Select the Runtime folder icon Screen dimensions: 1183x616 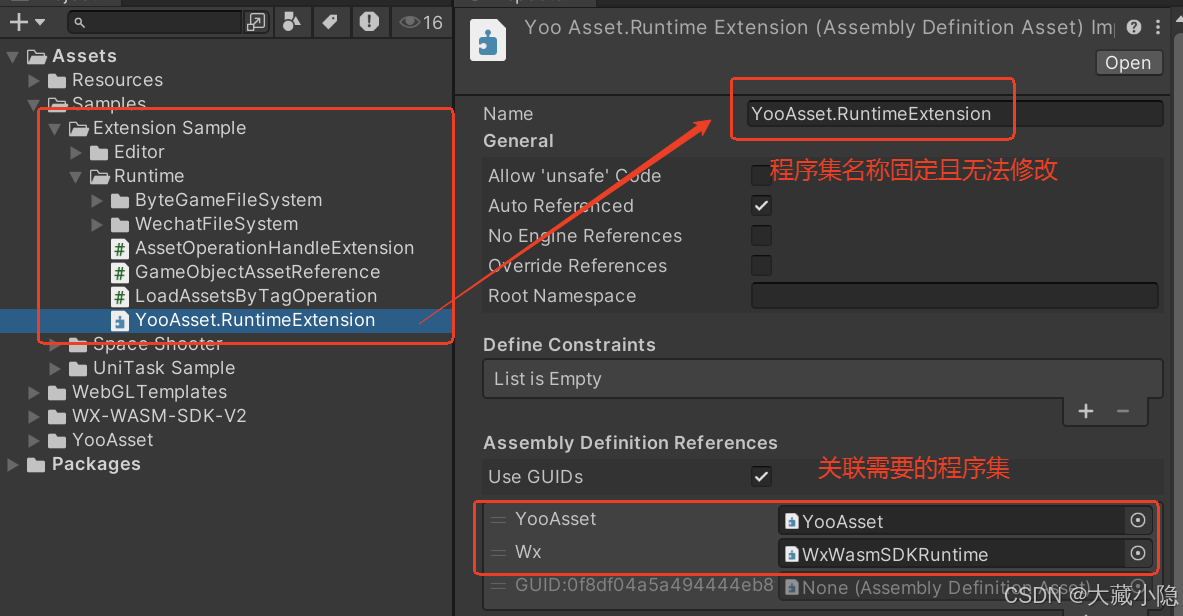[x=100, y=177]
